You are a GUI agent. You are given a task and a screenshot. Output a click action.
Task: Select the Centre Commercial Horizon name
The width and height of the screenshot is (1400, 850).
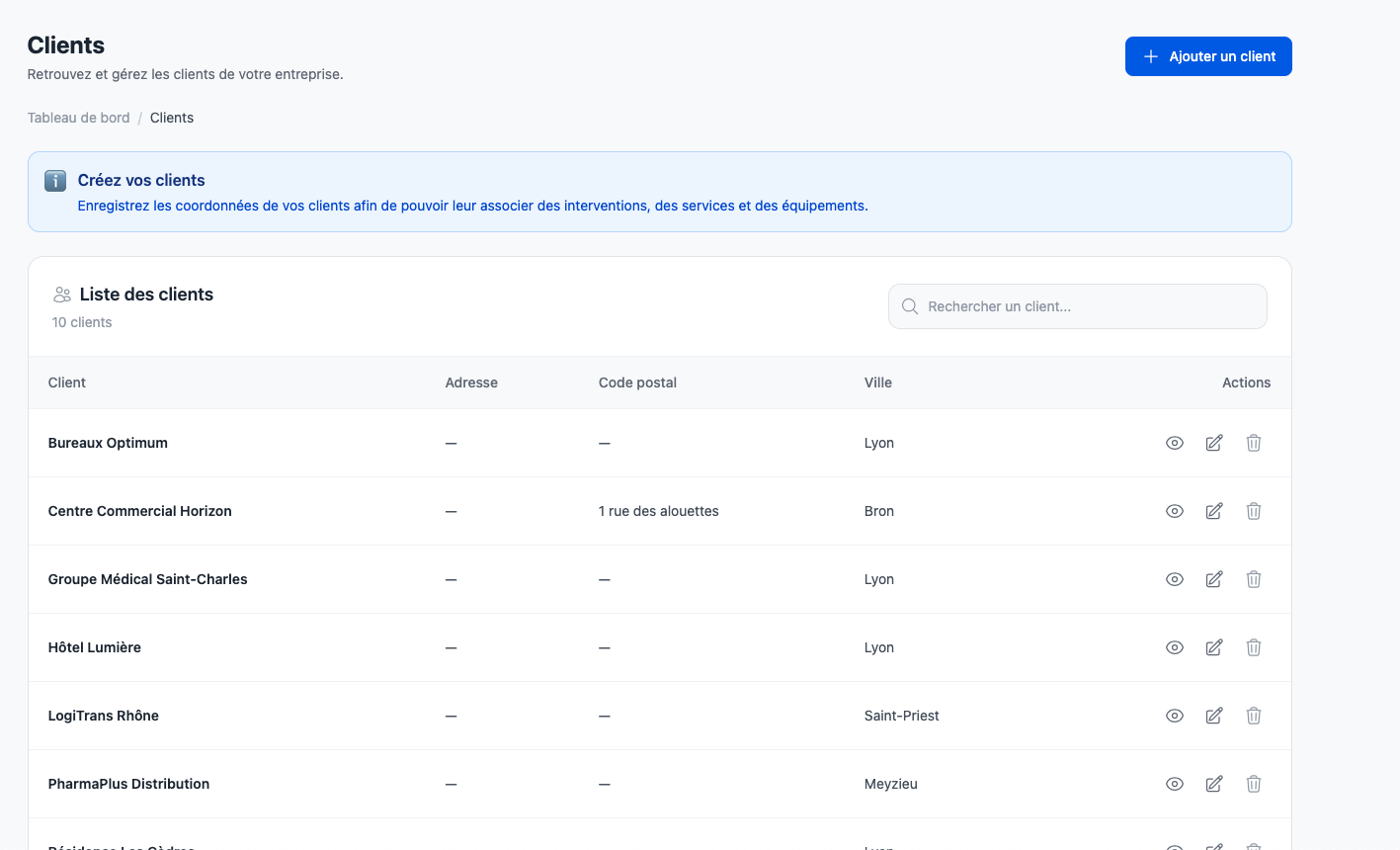tap(140, 511)
